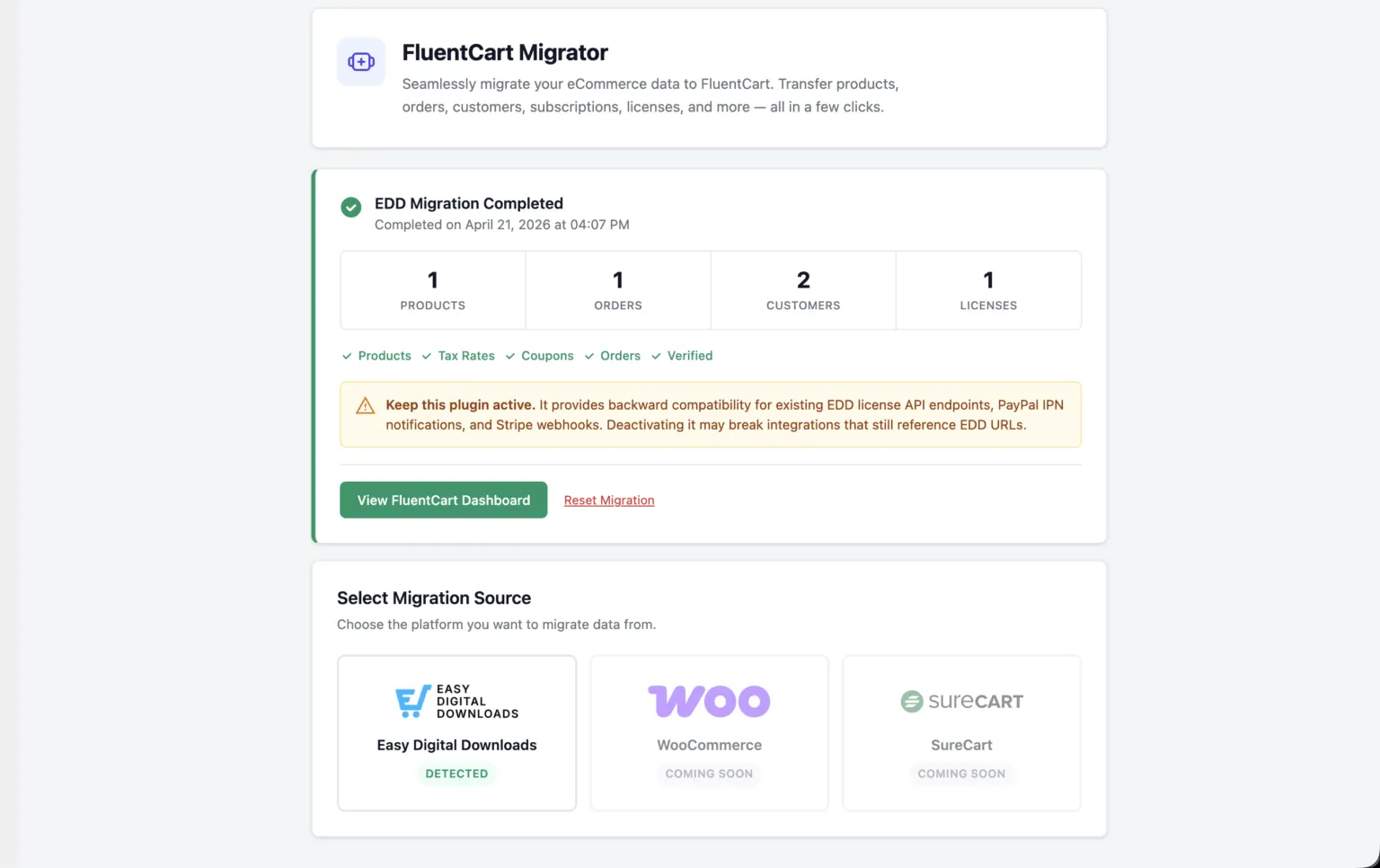Click the Verified step checkmark
Image resolution: width=1380 pixels, height=868 pixels.
[x=657, y=357]
